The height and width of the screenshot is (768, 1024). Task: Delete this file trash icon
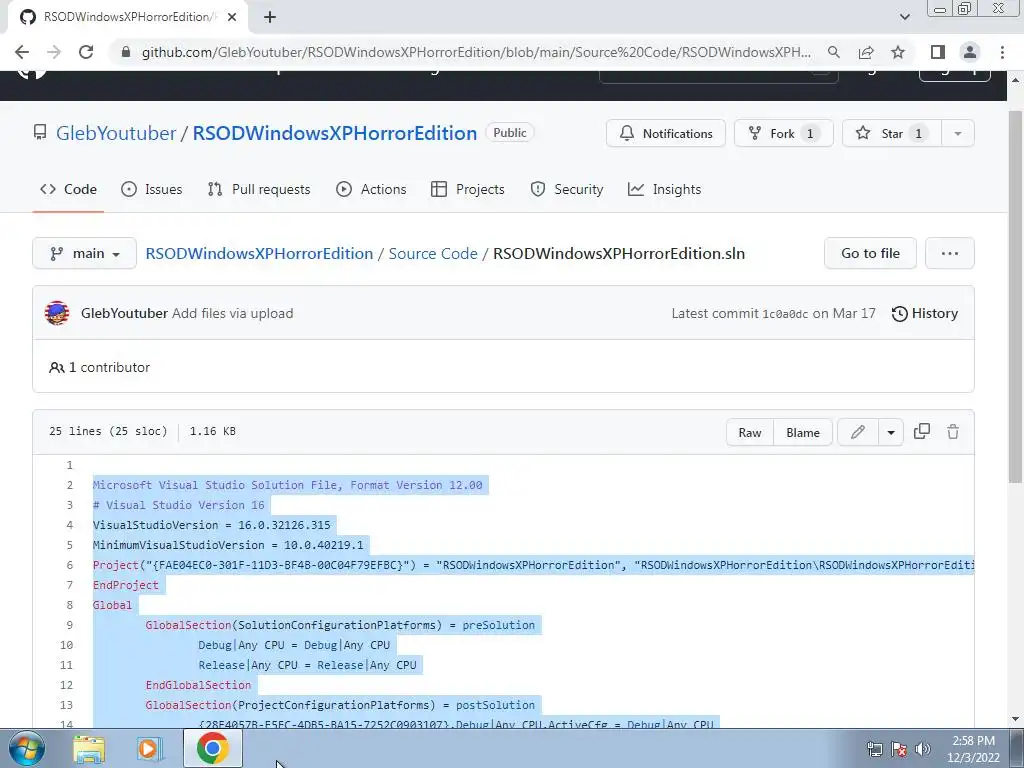[953, 432]
